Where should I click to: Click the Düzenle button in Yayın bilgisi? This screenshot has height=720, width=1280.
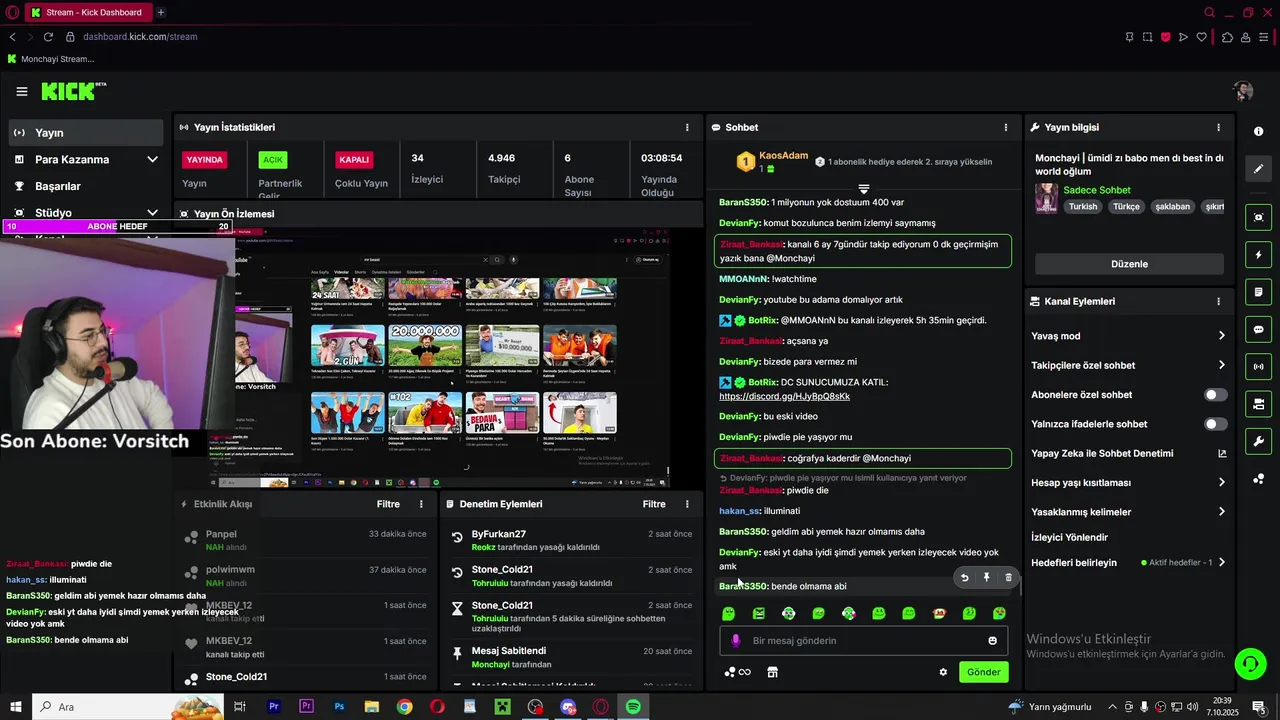coord(1129,264)
